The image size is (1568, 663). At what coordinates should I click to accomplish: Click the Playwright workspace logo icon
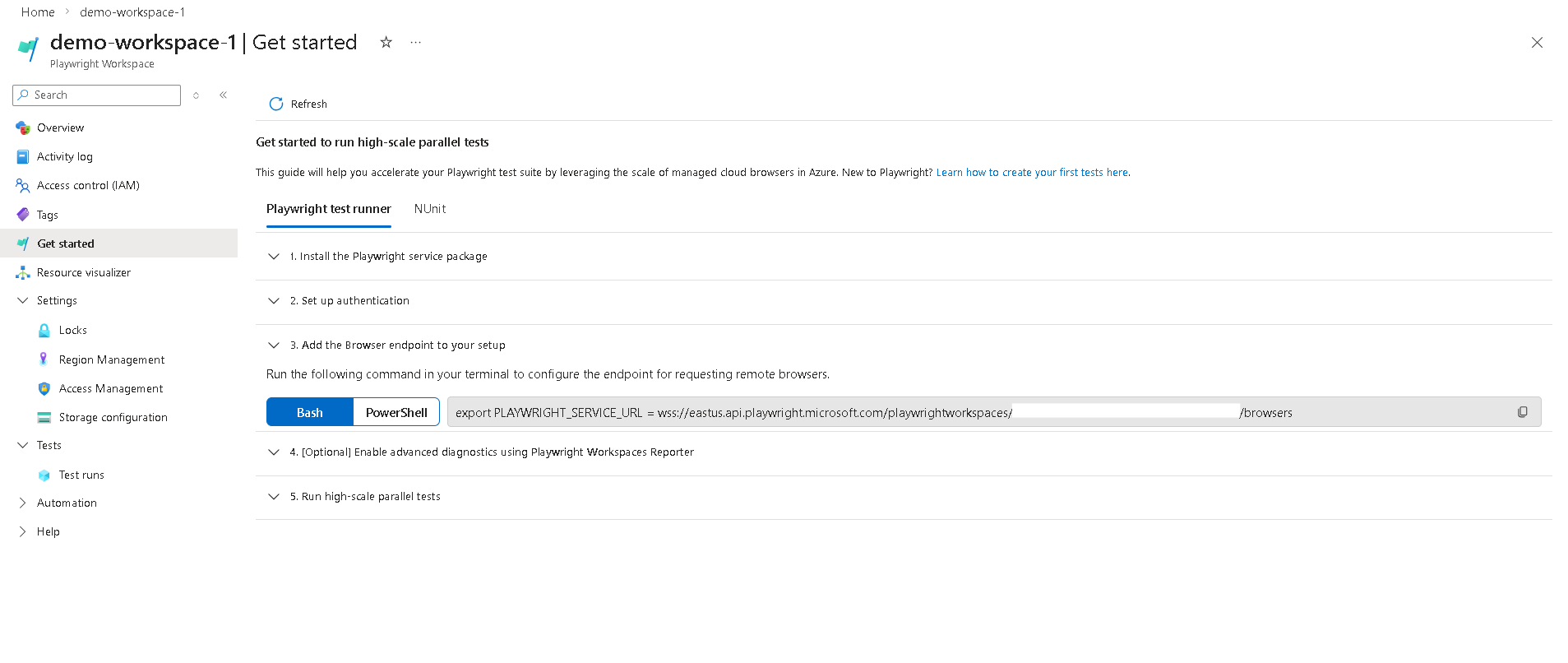tap(28, 49)
